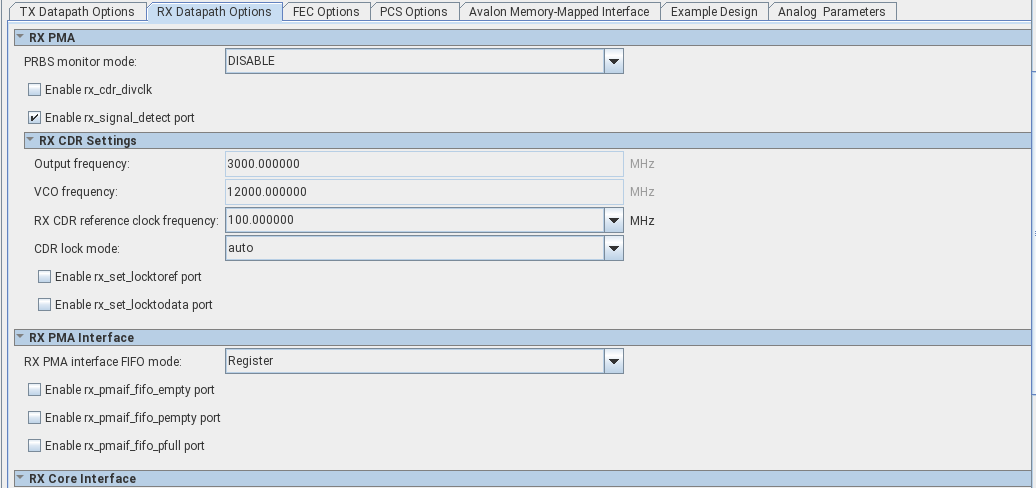The height and width of the screenshot is (488, 1036).
Task: Collapse the RX PMA Interface section
Action: tap(20, 338)
